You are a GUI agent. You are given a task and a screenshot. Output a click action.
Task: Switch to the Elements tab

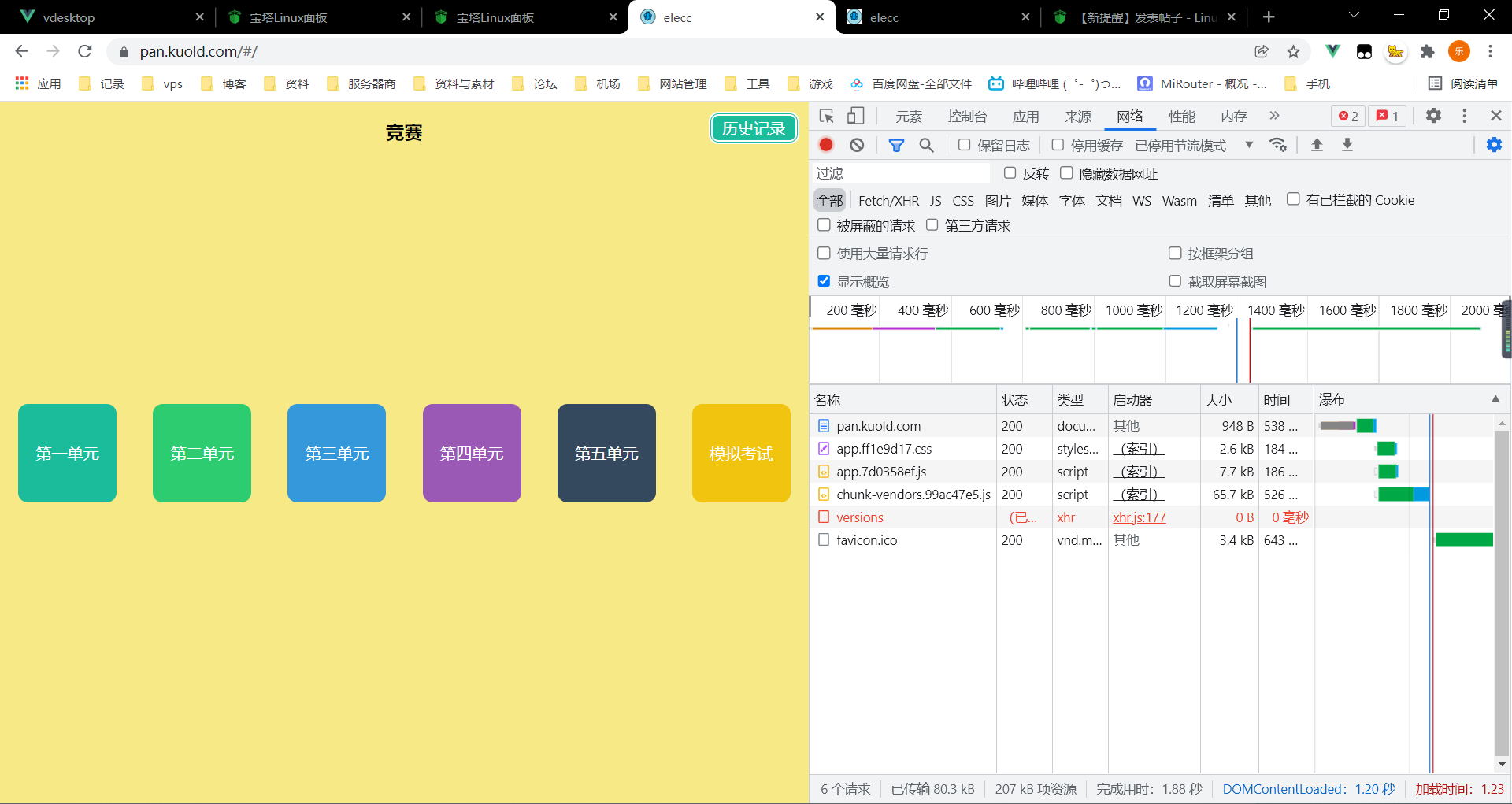pyautogui.click(x=908, y=117)
